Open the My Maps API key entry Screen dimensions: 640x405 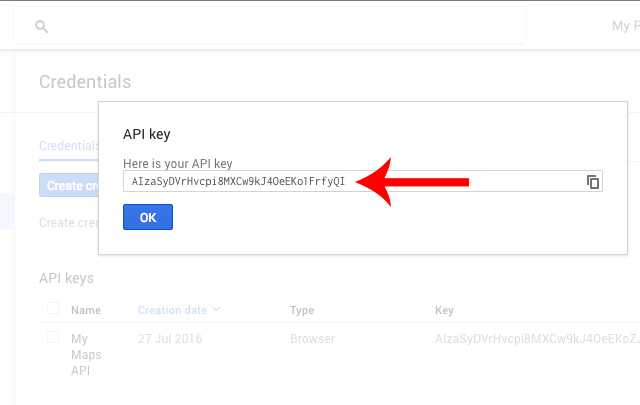click(x=86, y=354)
